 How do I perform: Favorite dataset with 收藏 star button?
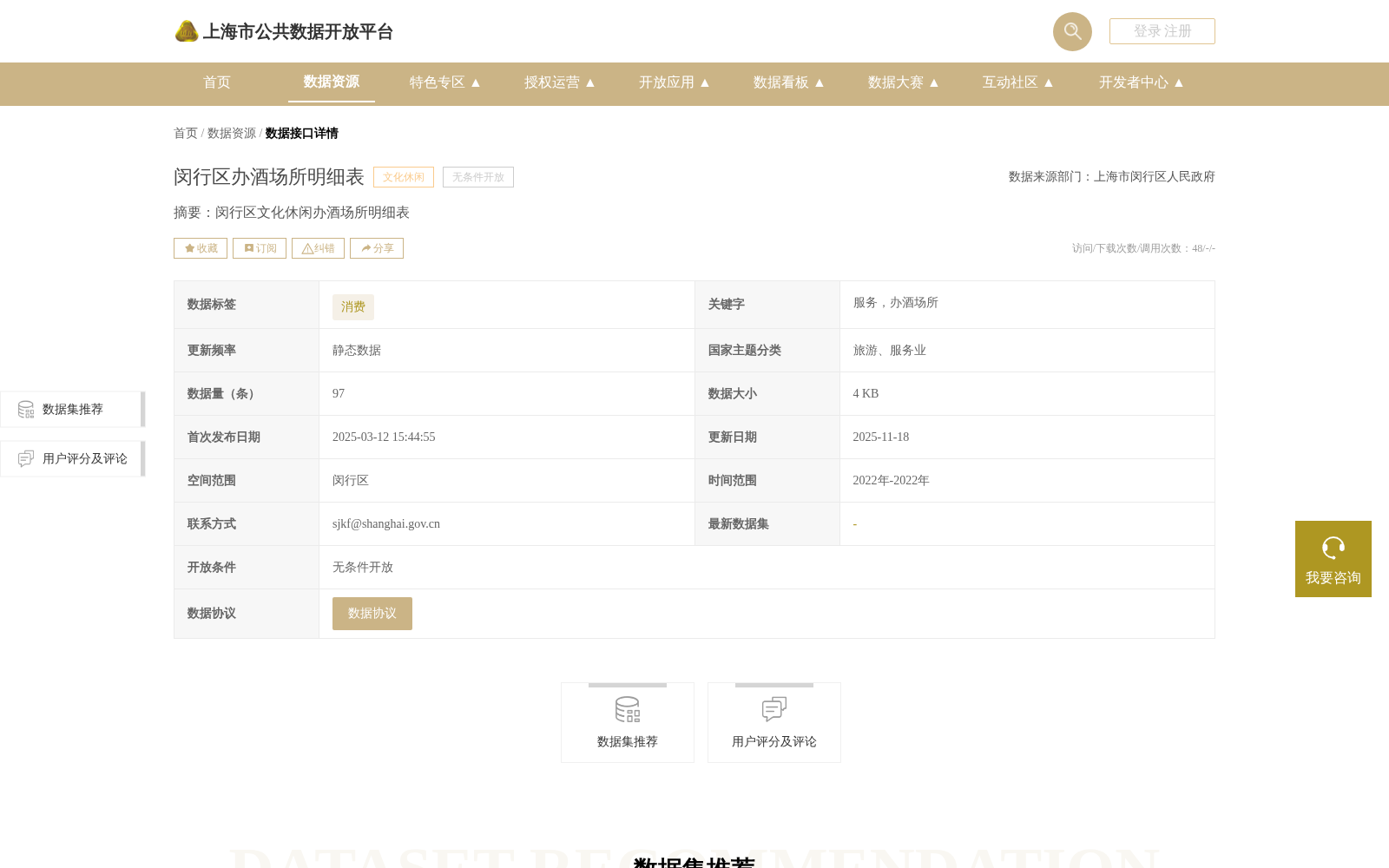coord(201,248)
